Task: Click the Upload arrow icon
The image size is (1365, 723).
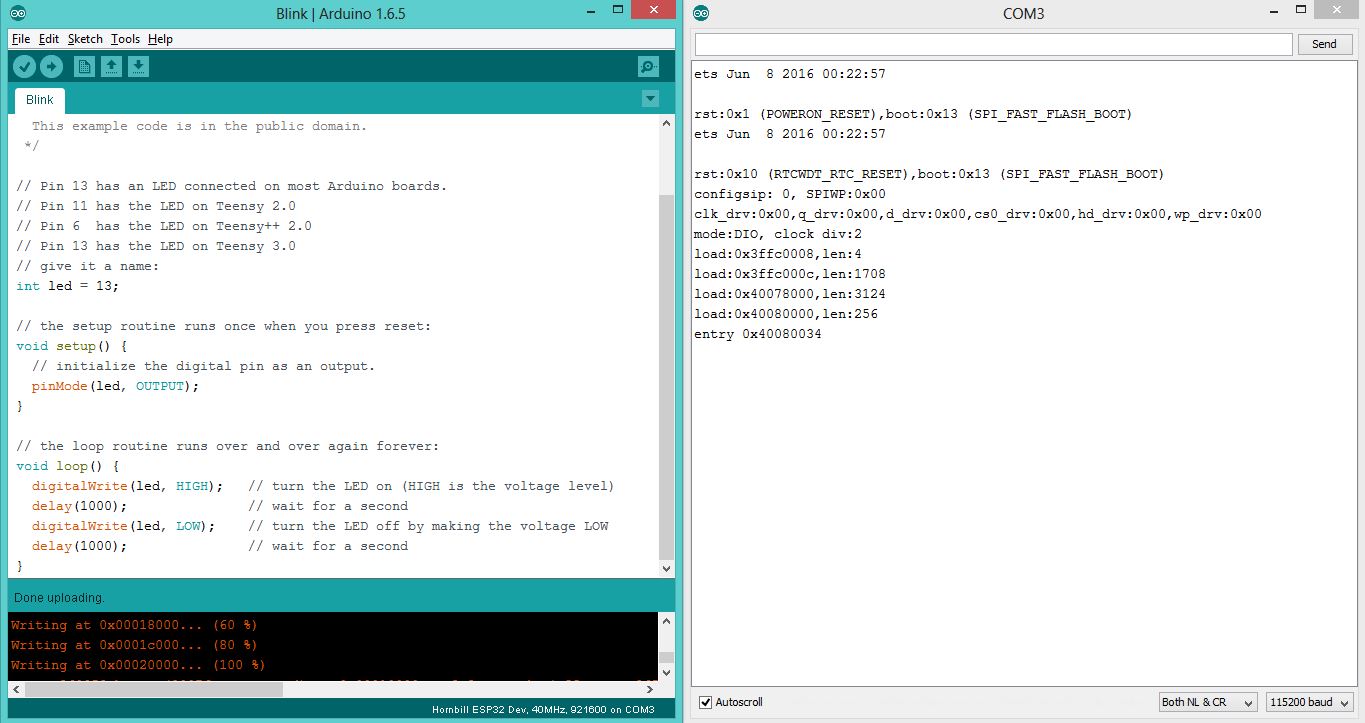Action: (x=51, y=67)
